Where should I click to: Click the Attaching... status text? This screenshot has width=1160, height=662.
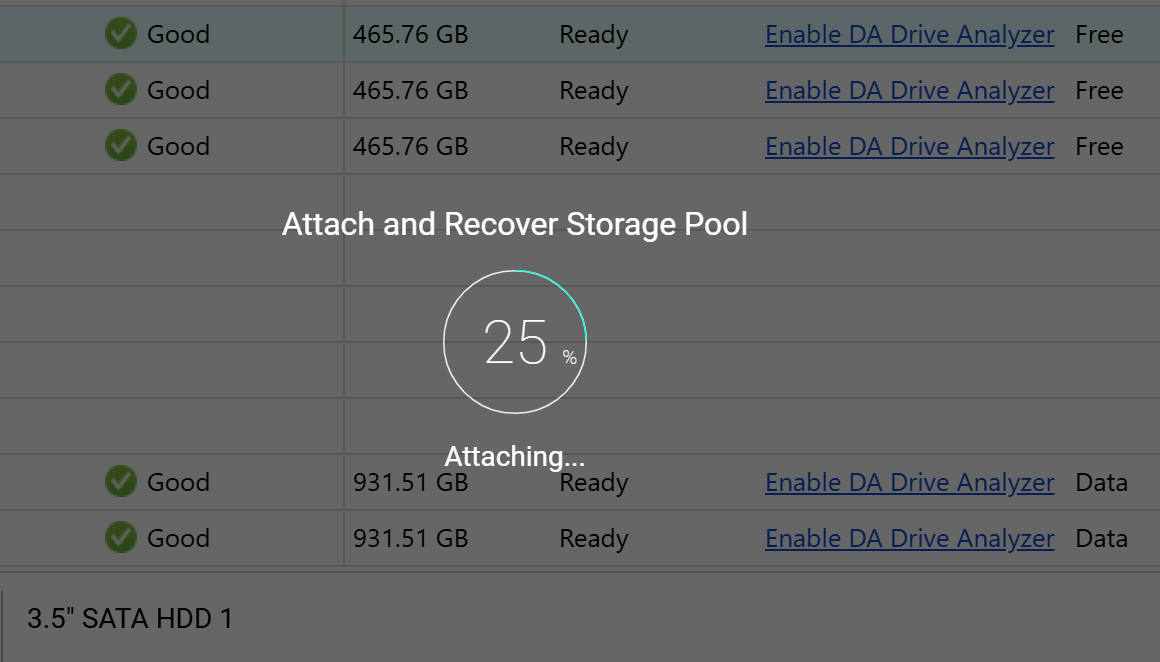click(x=514, y=456)
